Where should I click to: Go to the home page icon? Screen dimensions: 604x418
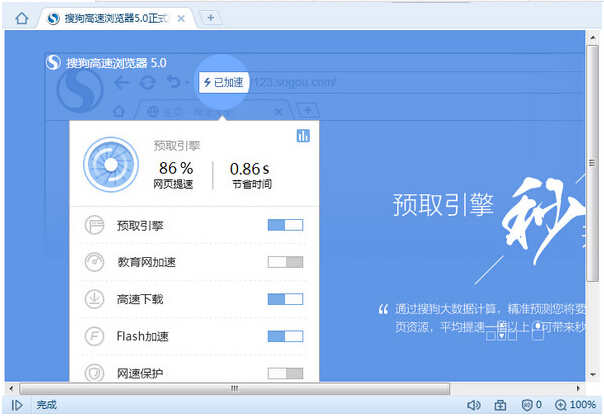[22, 18]
